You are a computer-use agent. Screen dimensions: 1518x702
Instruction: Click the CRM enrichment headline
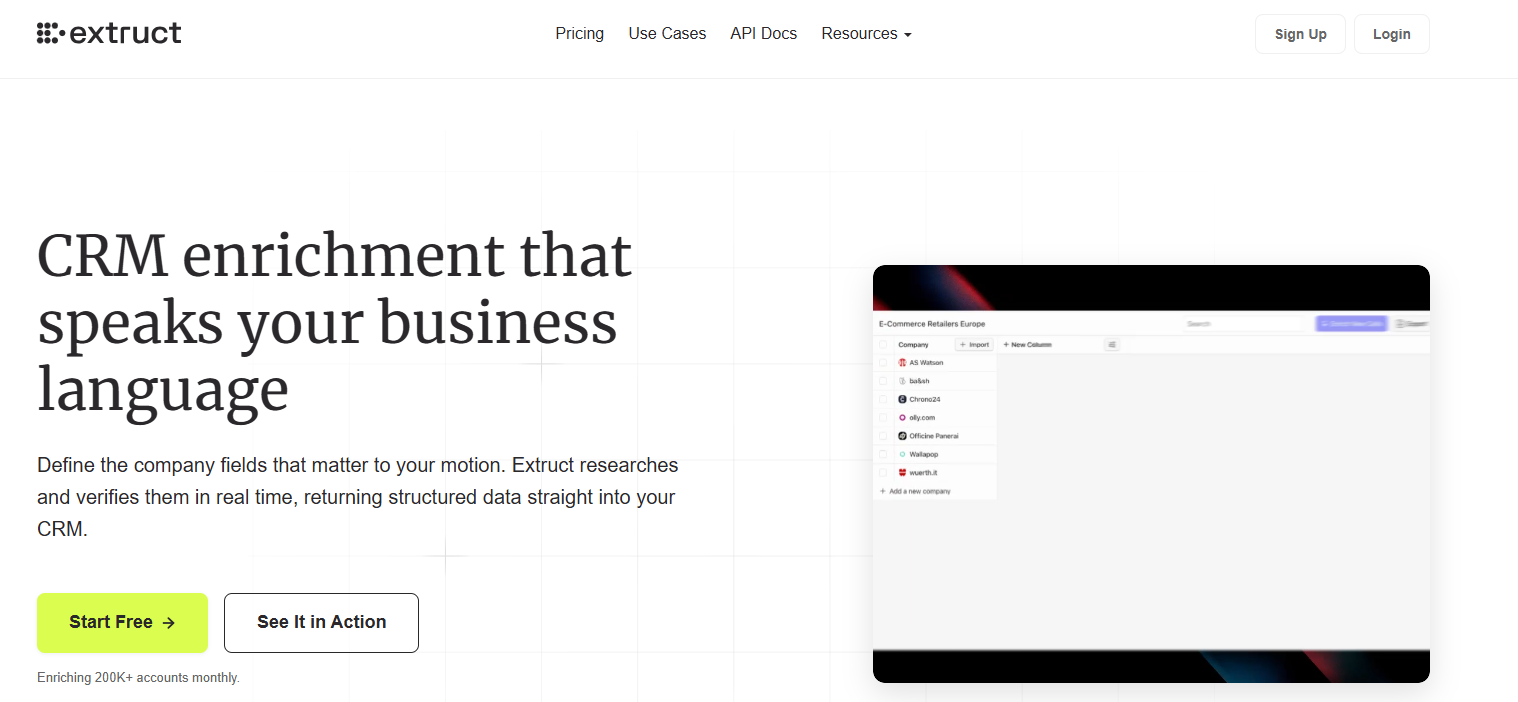[335, 323]
